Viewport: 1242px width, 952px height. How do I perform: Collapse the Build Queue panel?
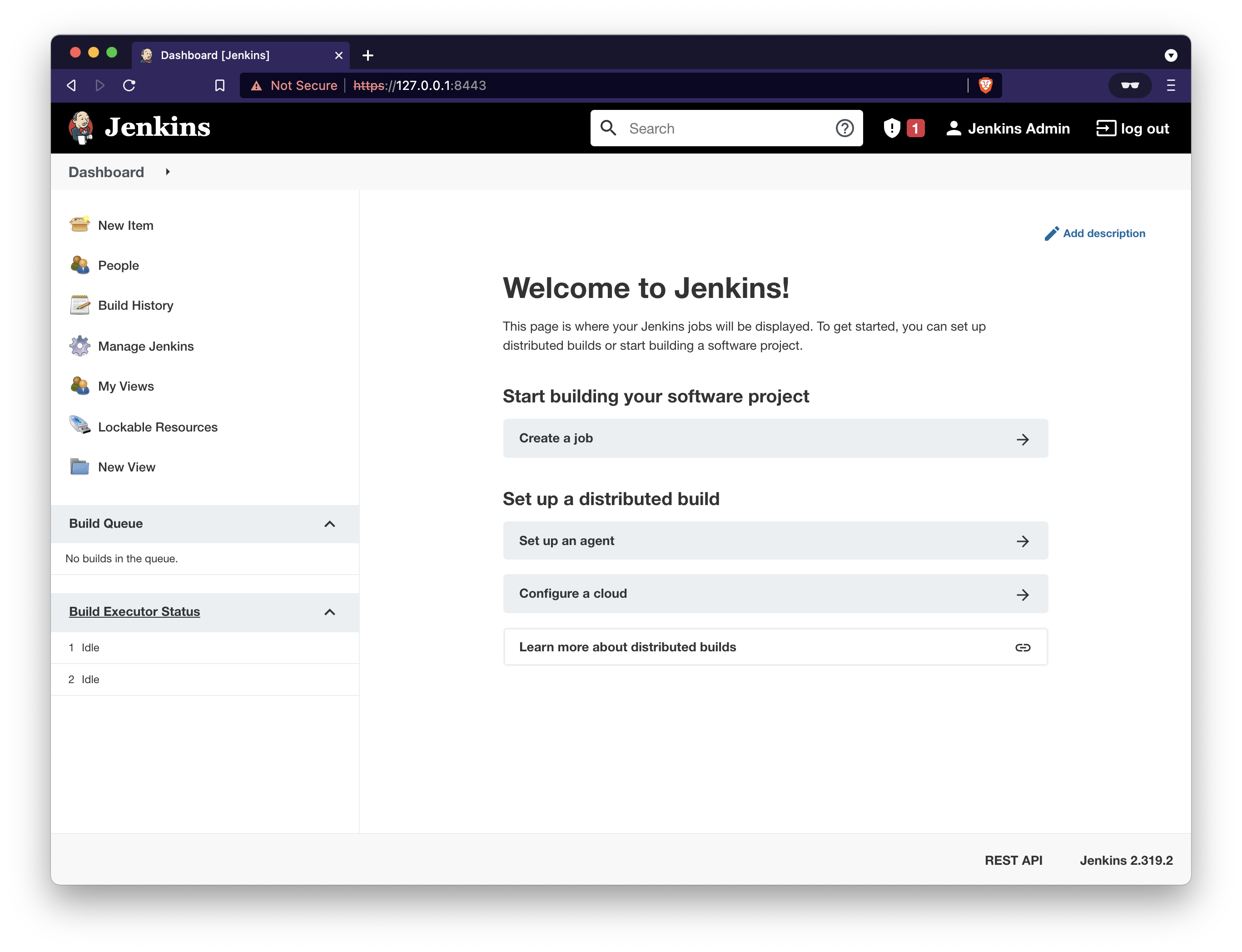[330, 524]
